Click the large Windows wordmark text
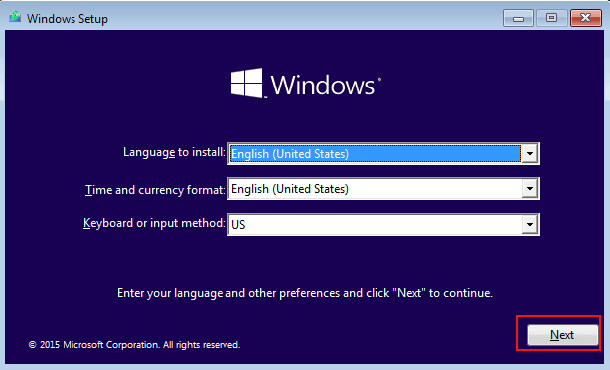Image resolution: width=610 pixels, height=370 pixels. point(323,85)
